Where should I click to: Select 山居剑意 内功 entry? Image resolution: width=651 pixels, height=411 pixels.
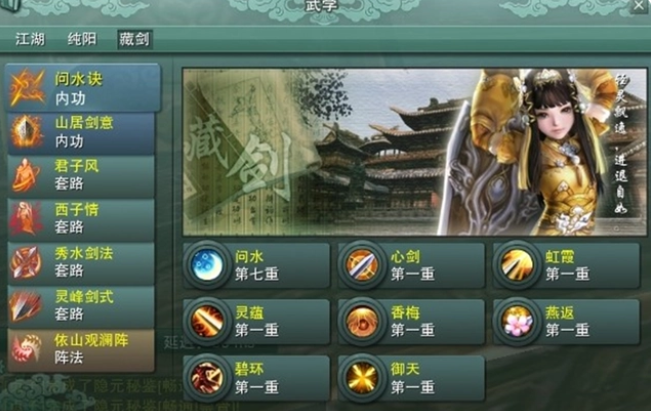click(81, 133)
